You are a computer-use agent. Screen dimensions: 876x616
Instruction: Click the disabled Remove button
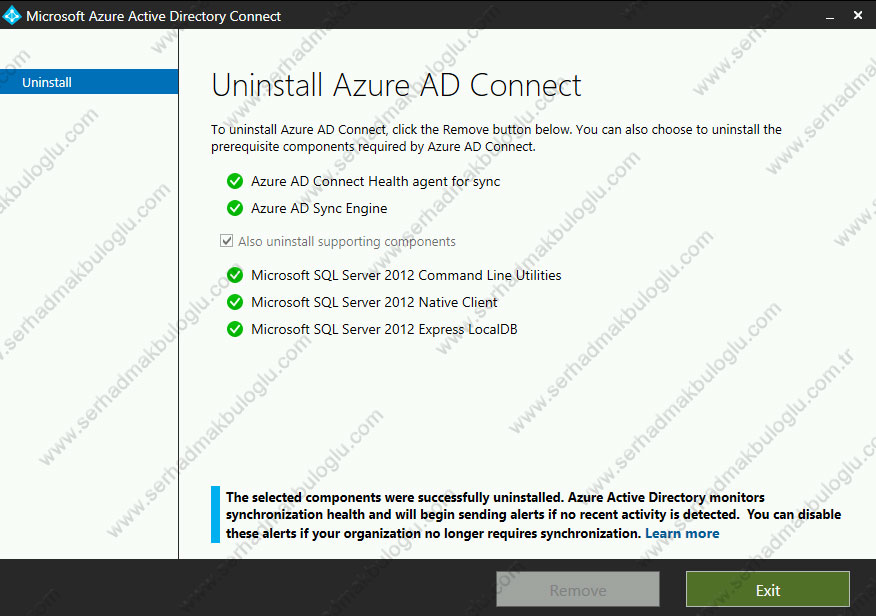(x=577, y=589)
